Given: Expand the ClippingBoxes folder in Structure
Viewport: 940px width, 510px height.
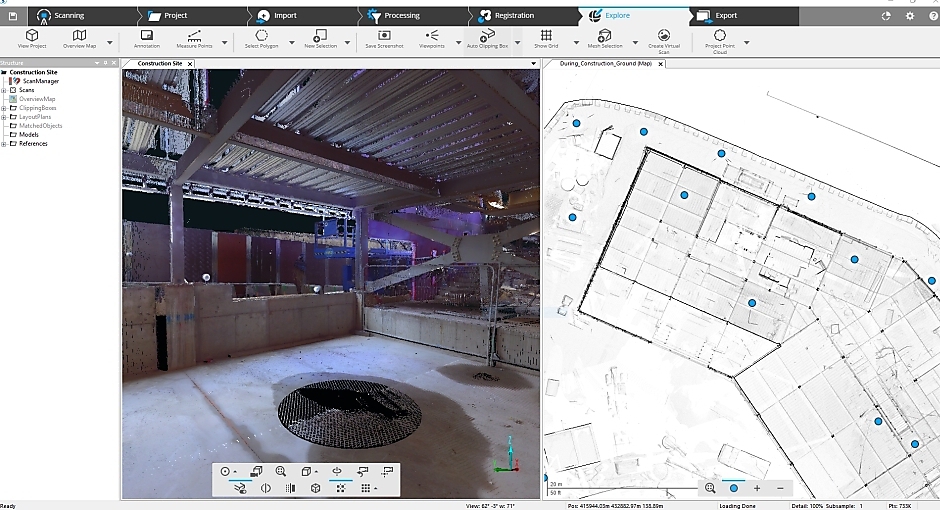Looking at the screenshot, I should (x=4, y=108).
